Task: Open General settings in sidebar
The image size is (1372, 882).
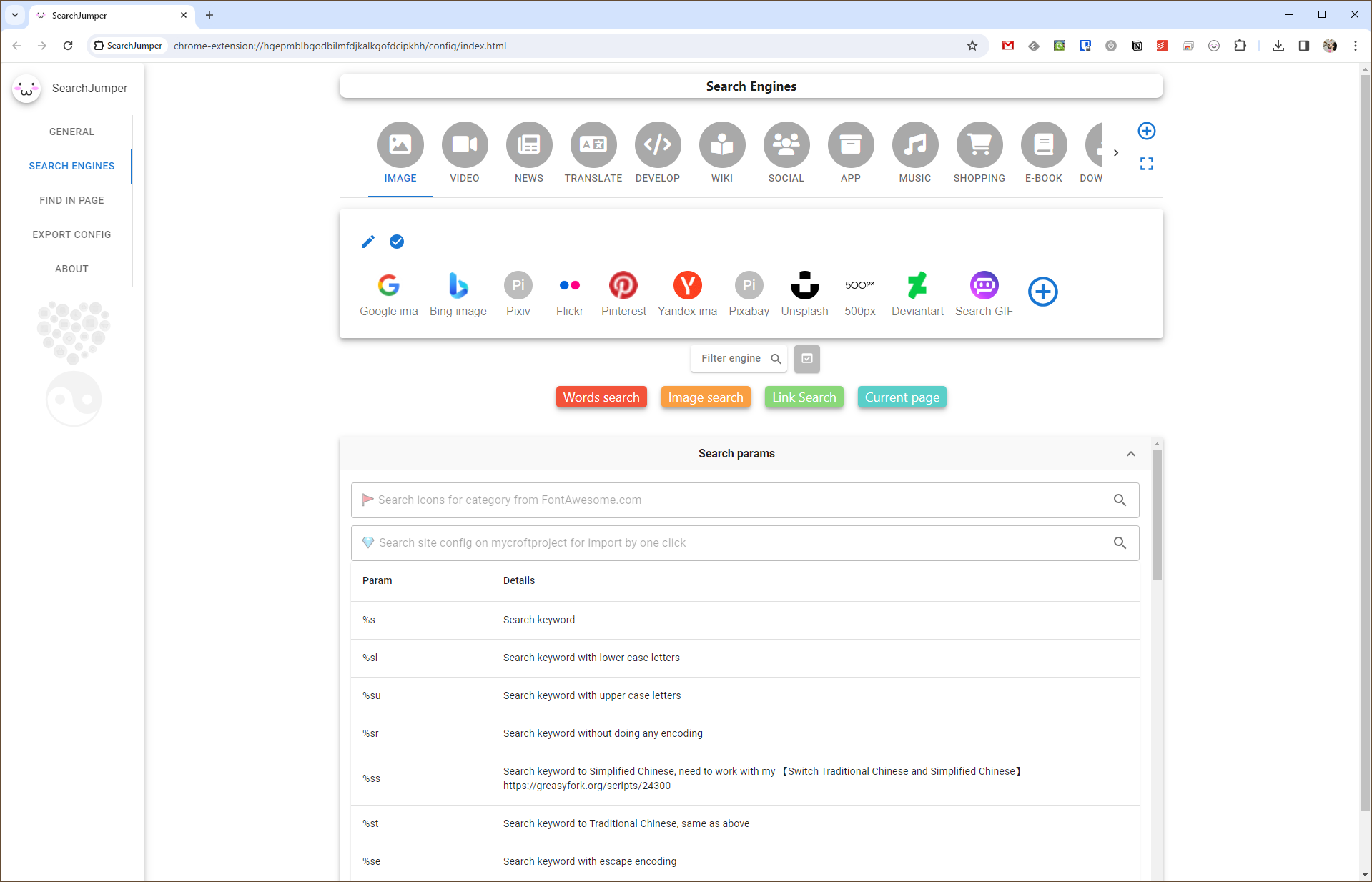Action: tap(71, 132)
